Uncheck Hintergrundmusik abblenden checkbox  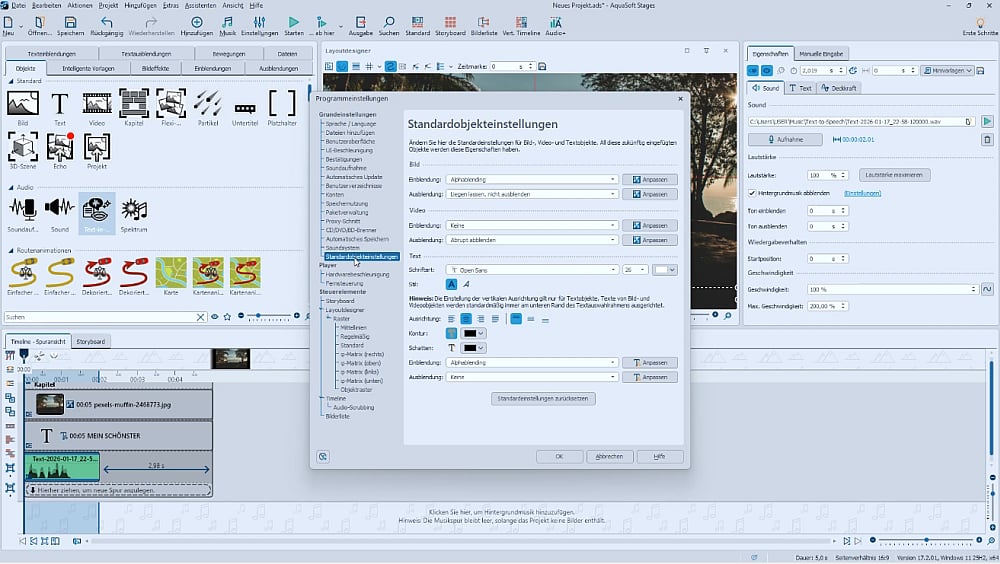(752, 192)
